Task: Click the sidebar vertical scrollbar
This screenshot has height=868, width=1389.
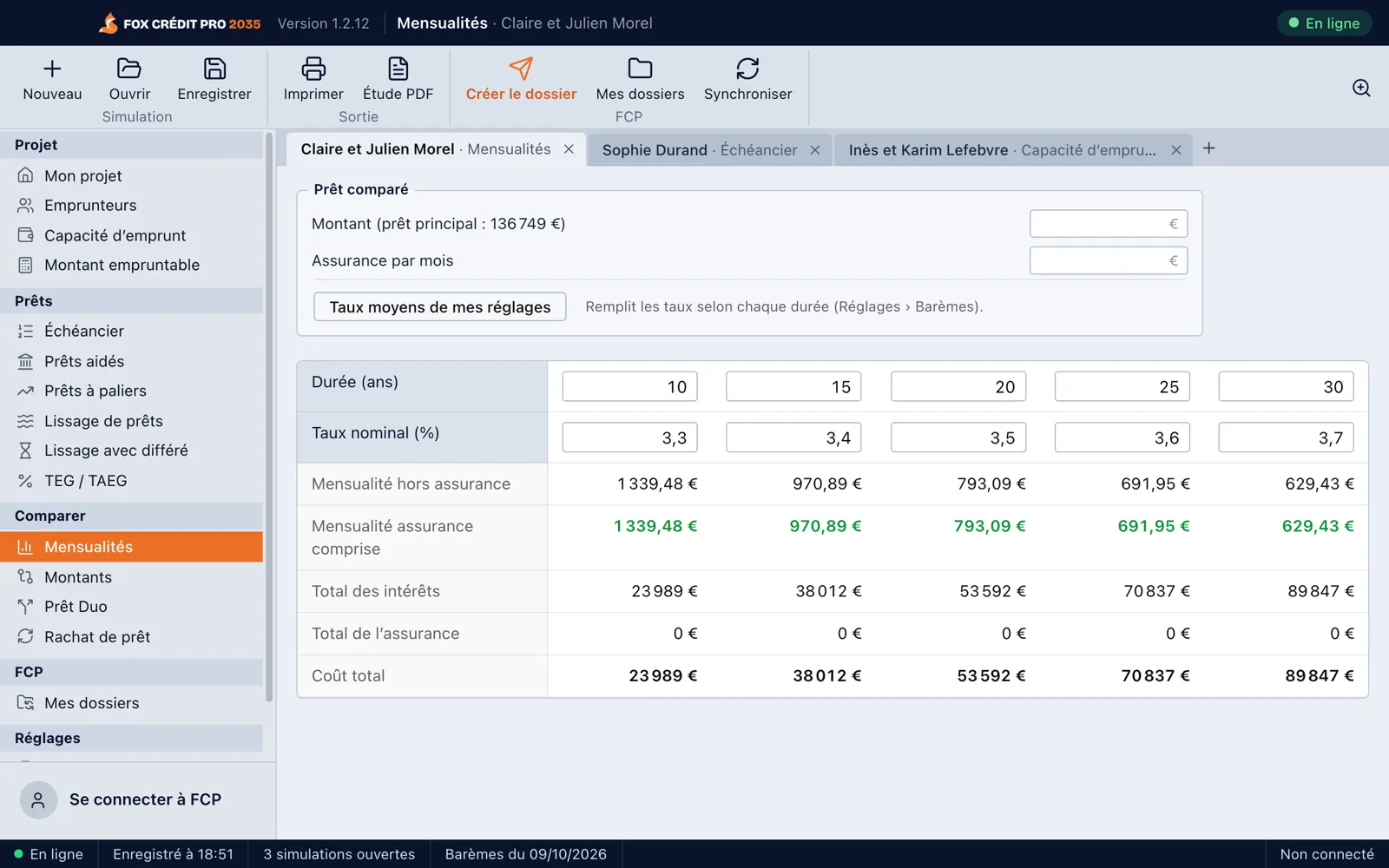Action: [269, 417]
